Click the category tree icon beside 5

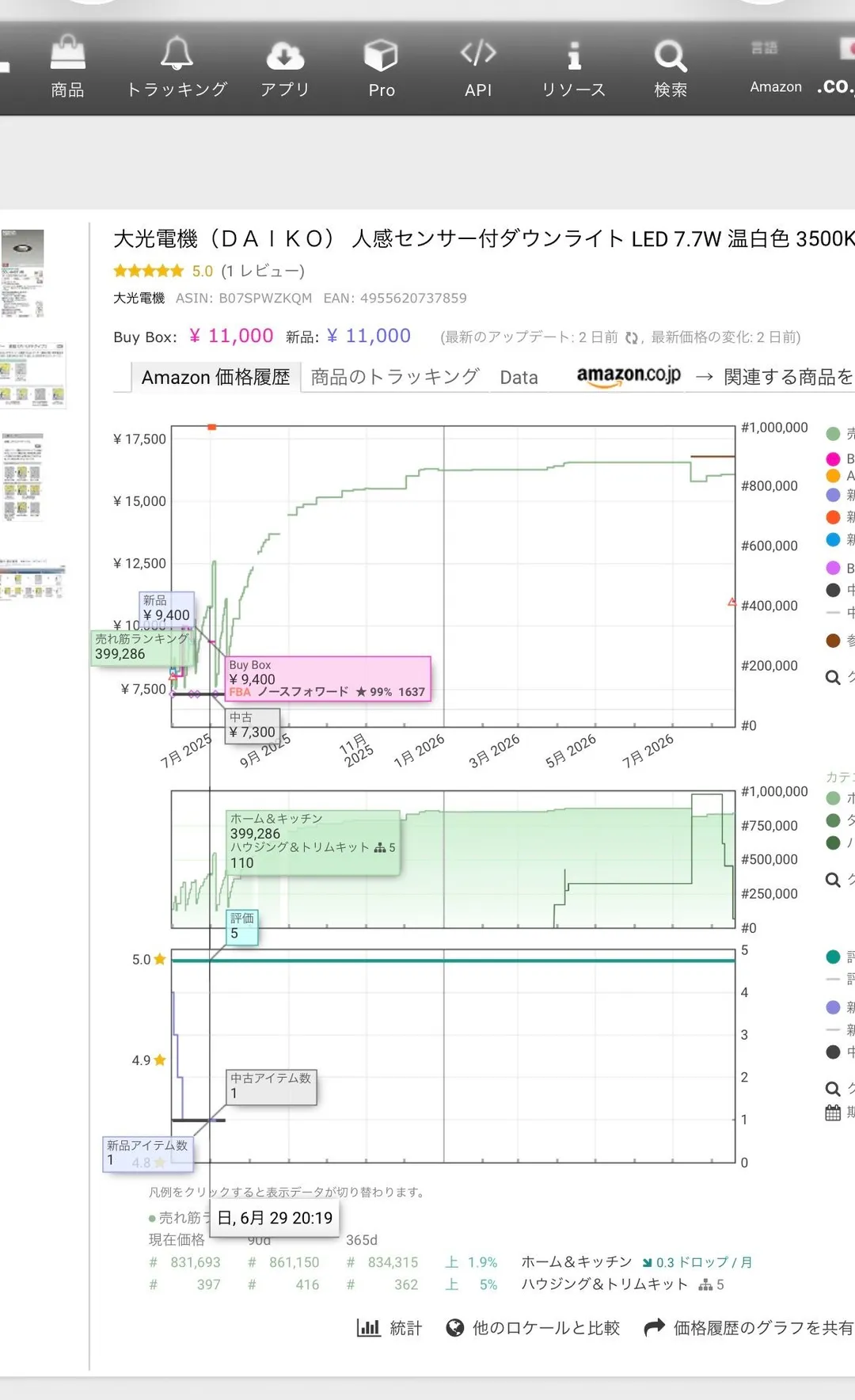point(705,1284)
